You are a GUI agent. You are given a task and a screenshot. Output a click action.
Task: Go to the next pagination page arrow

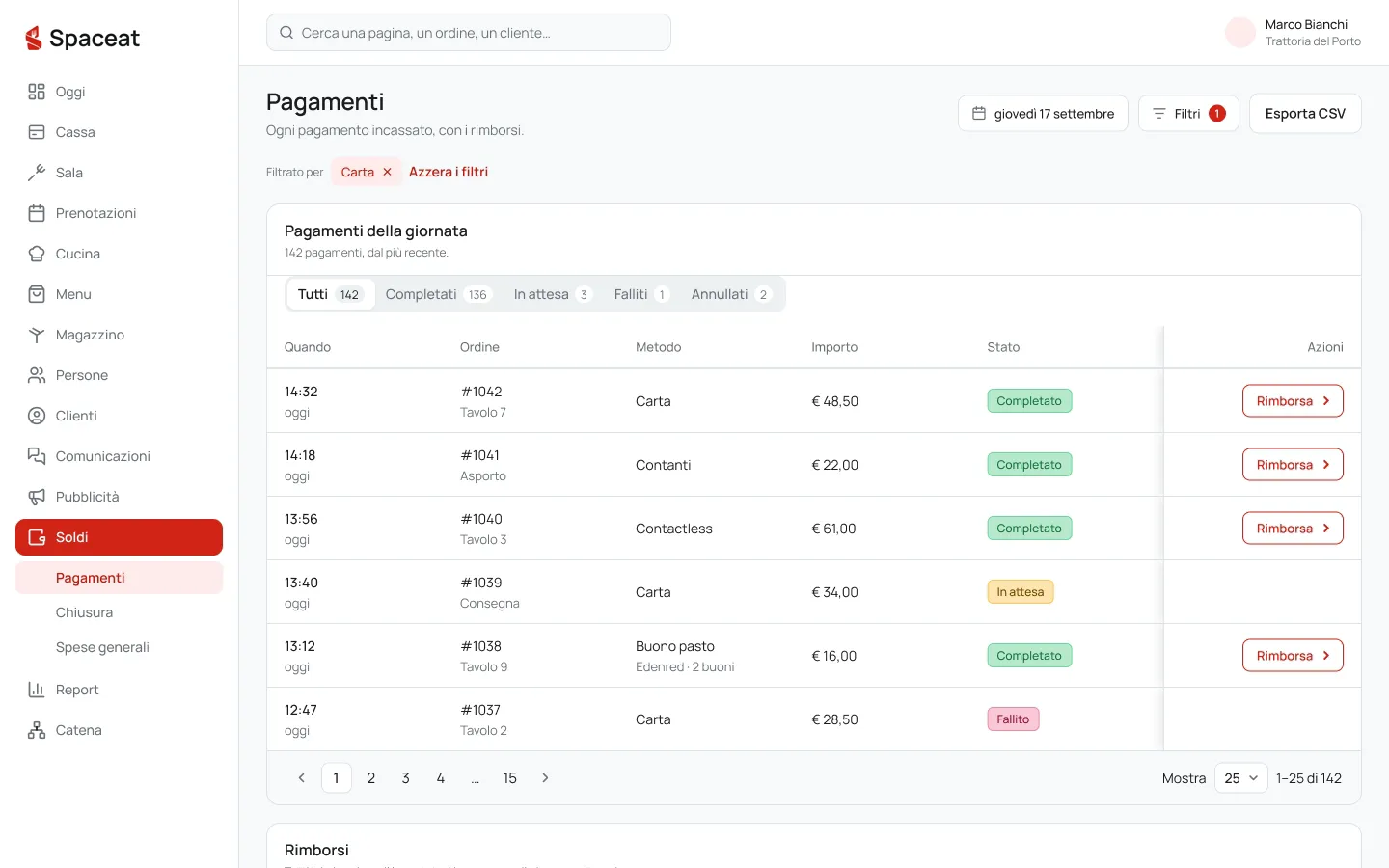(x=545, y=778)
